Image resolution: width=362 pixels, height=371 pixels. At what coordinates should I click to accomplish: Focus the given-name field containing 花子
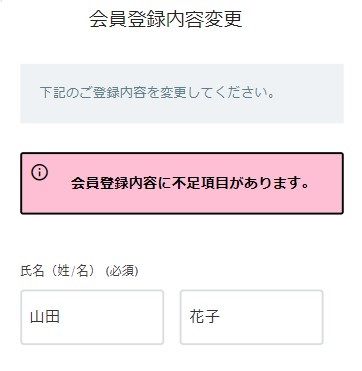[x=252, y=317]
